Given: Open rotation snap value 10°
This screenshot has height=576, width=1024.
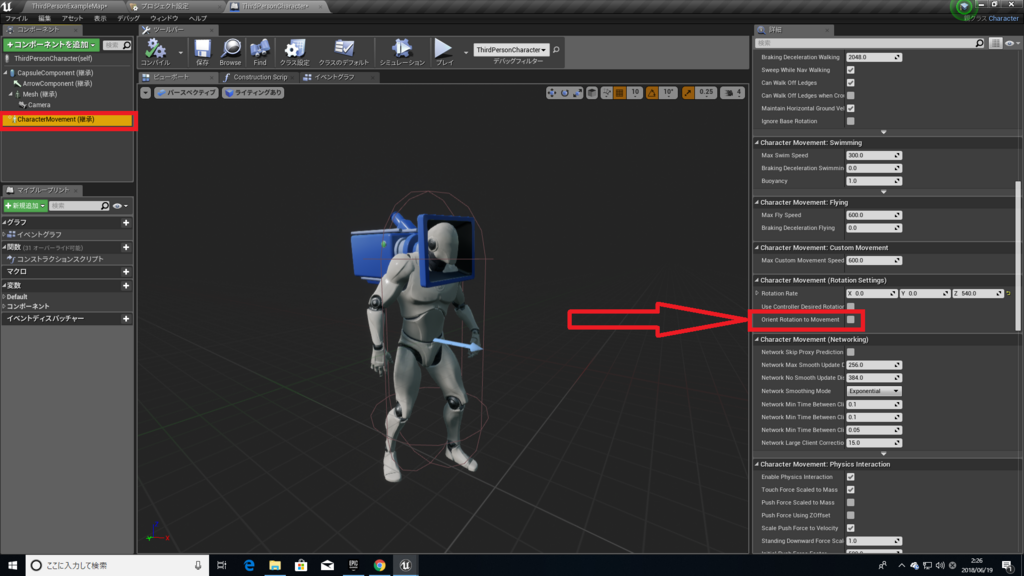Looking at the screenshot, I should [x=668, y=93].
